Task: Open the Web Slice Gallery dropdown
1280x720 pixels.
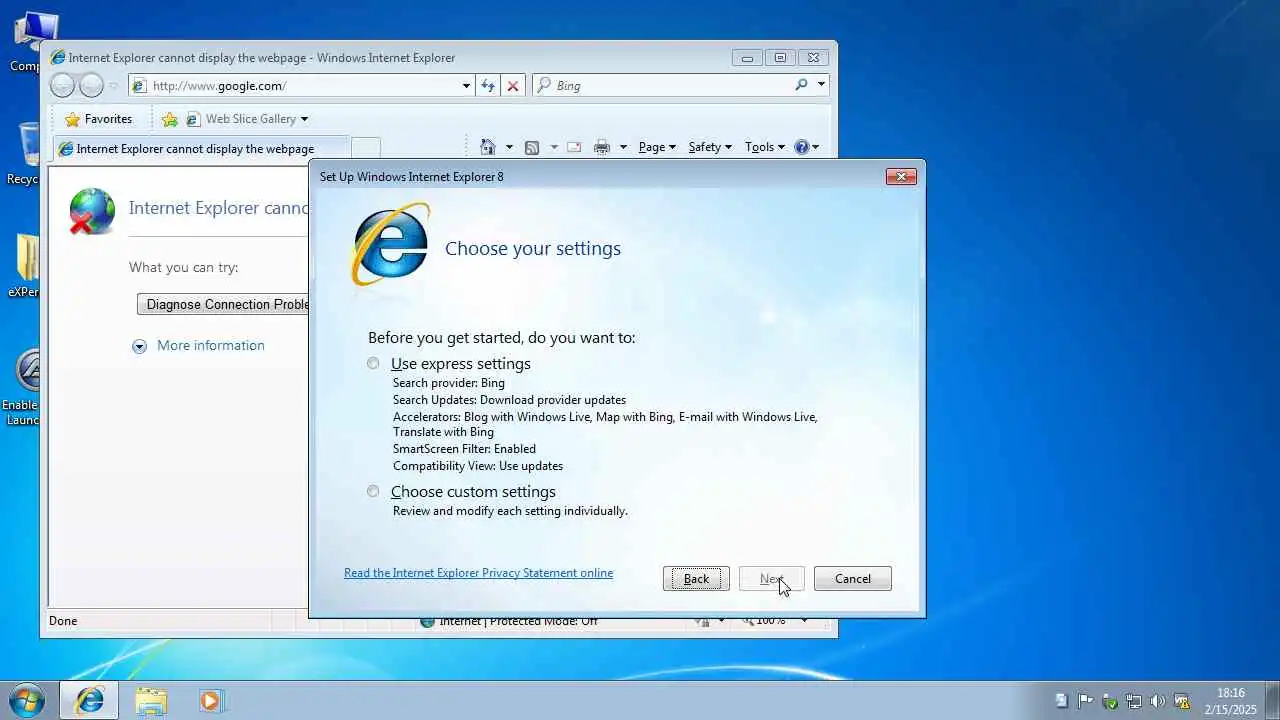Action: coord(247,119)
